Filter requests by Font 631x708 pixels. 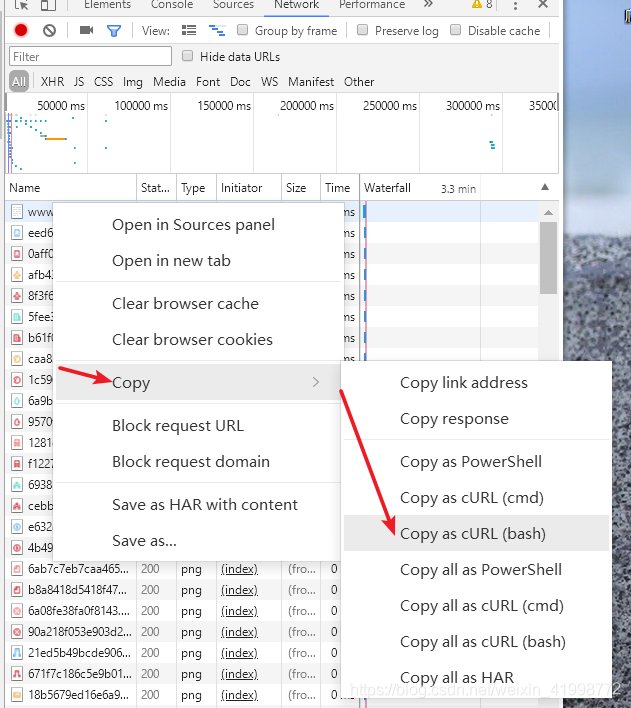point(208,82)
